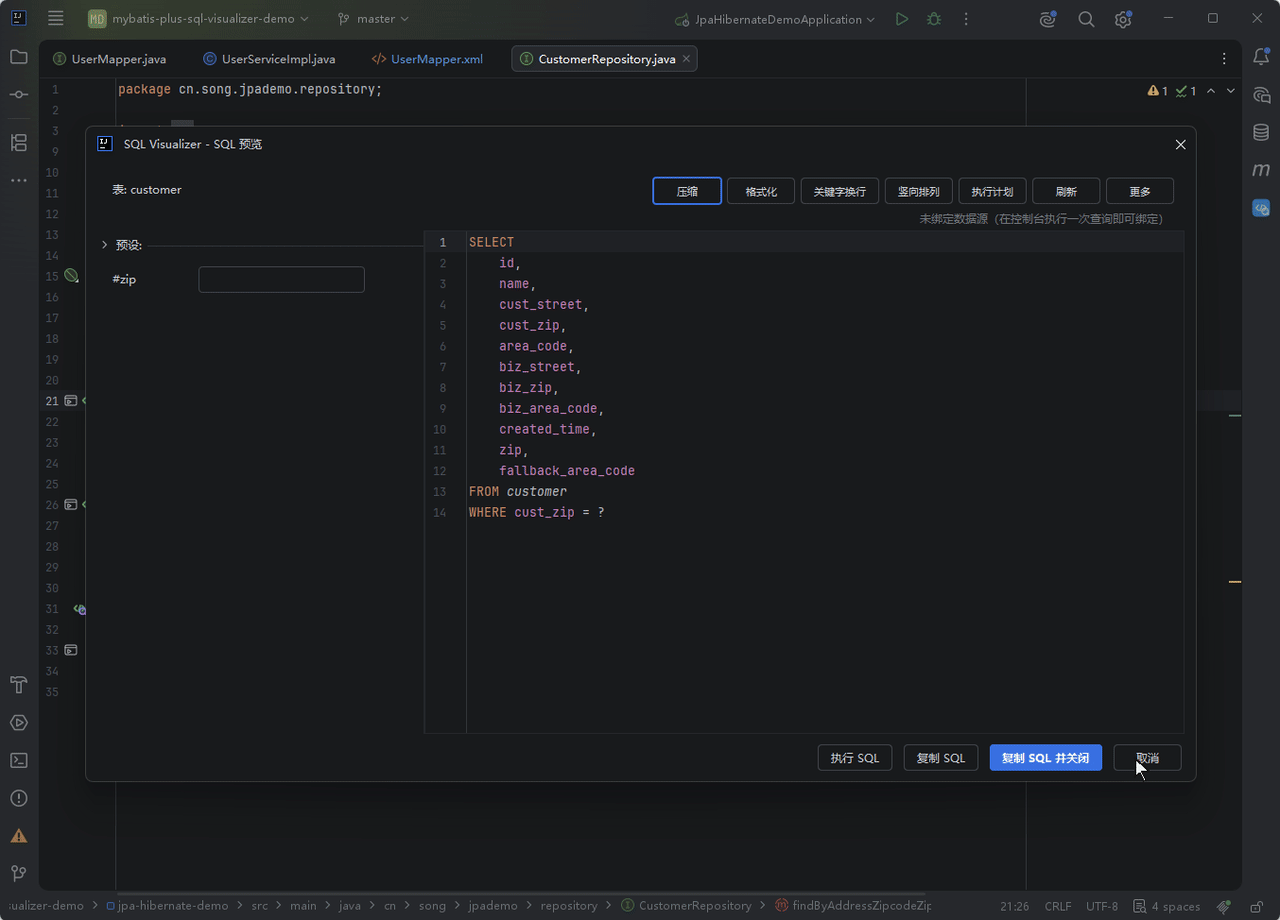Focus the #zip parameter input field
Viewport: 1280px width, 920px height.
point(281,279)
